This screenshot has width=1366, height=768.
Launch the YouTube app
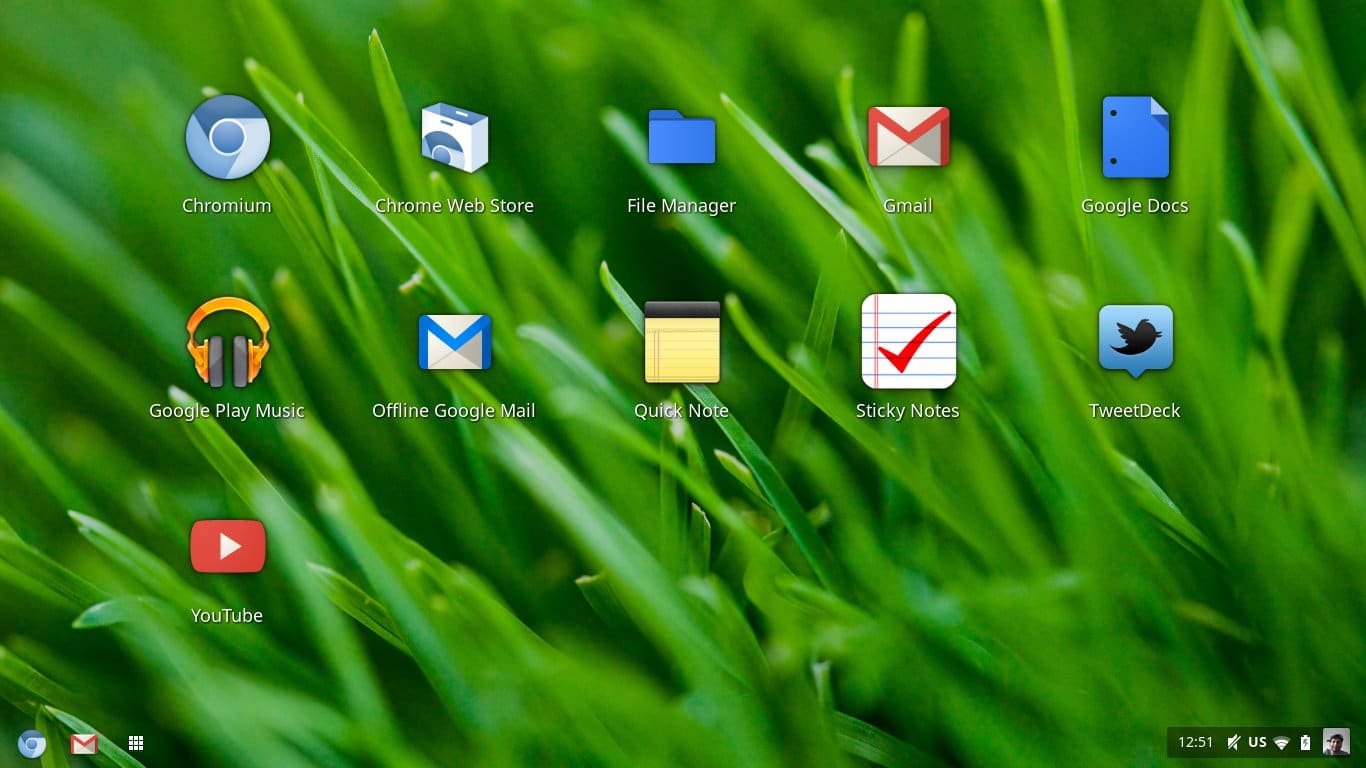coord(227,547)
